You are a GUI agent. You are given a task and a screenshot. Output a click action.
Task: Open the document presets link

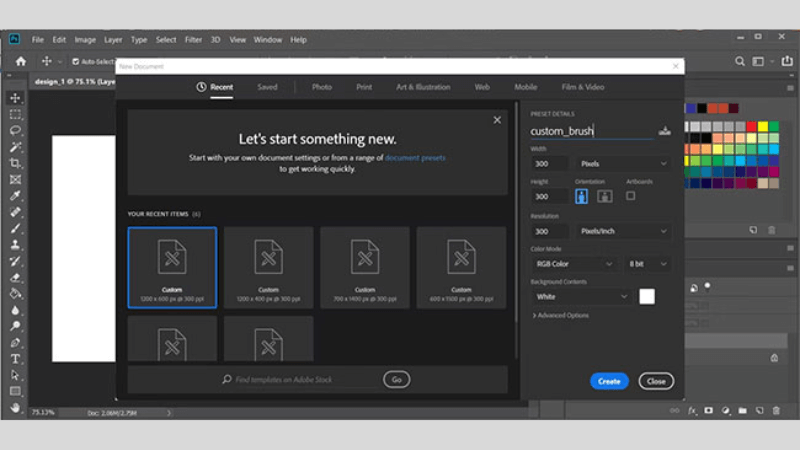415,158
